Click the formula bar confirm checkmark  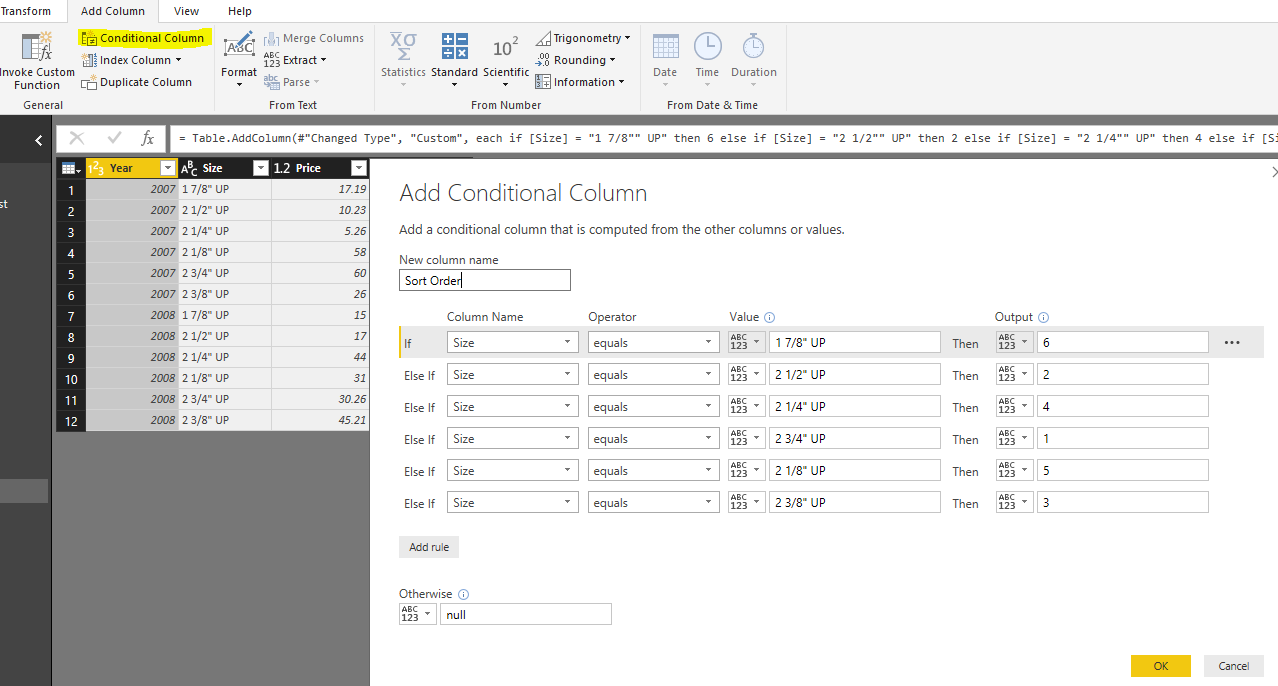tap(114, 138)
